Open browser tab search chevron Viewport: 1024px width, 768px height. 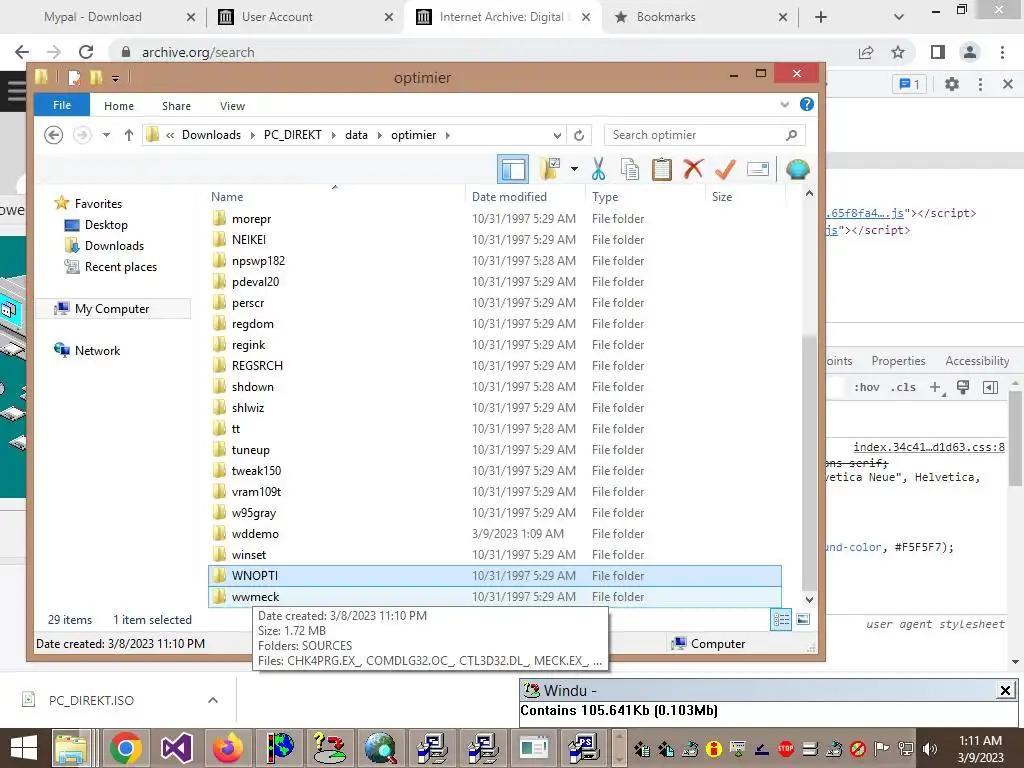click(x=899, y=17)
